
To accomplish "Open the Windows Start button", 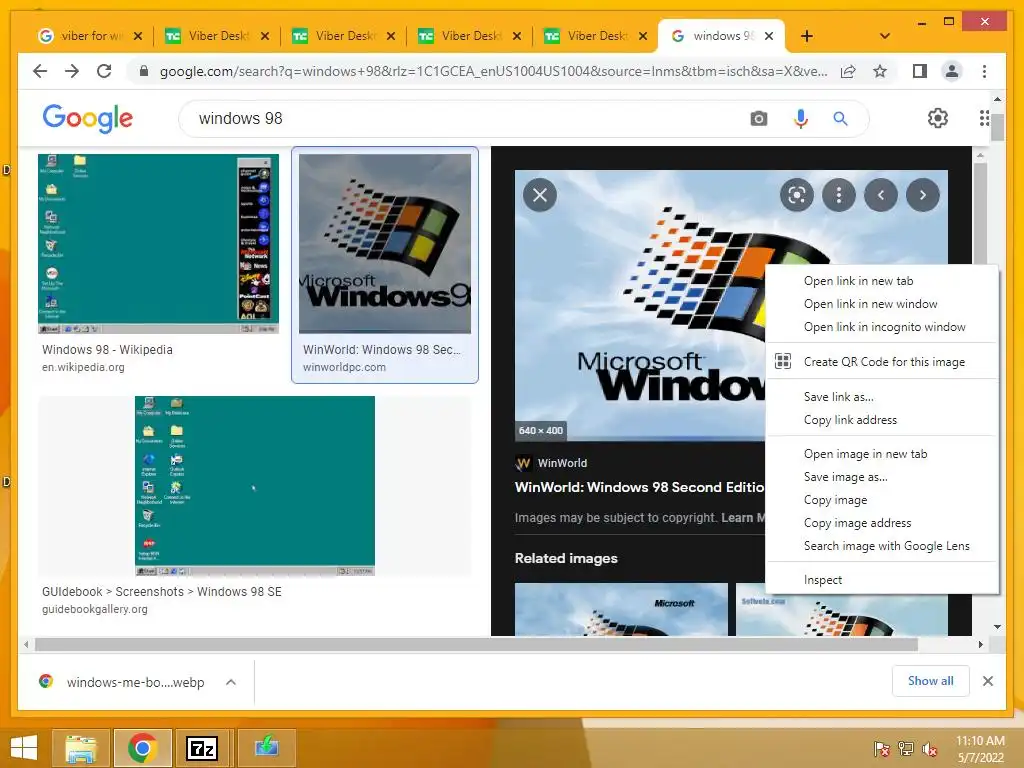I will (24, 748).
